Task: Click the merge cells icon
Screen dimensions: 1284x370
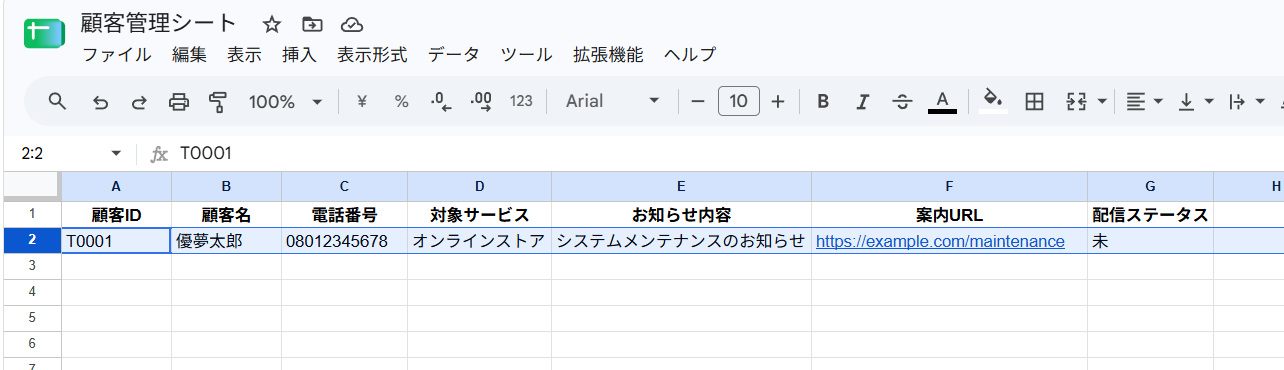Action: 1076,101
